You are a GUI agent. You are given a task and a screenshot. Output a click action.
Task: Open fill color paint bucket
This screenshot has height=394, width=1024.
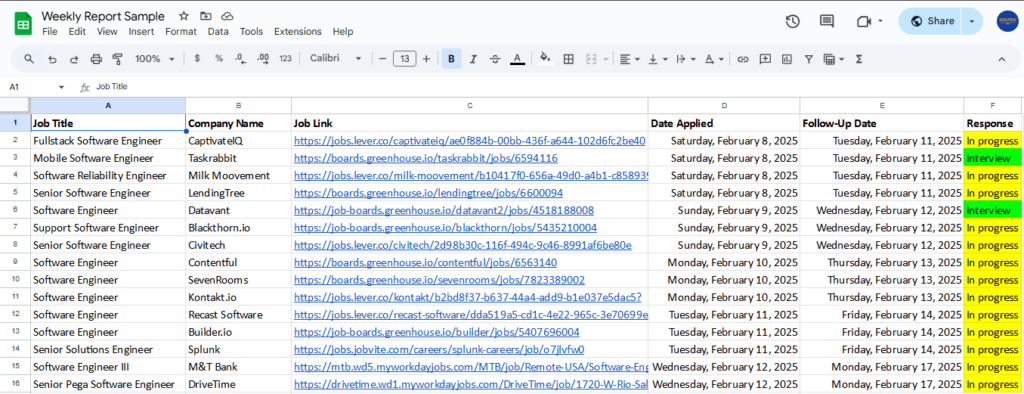pyautogui.click(x=546, y=59)
